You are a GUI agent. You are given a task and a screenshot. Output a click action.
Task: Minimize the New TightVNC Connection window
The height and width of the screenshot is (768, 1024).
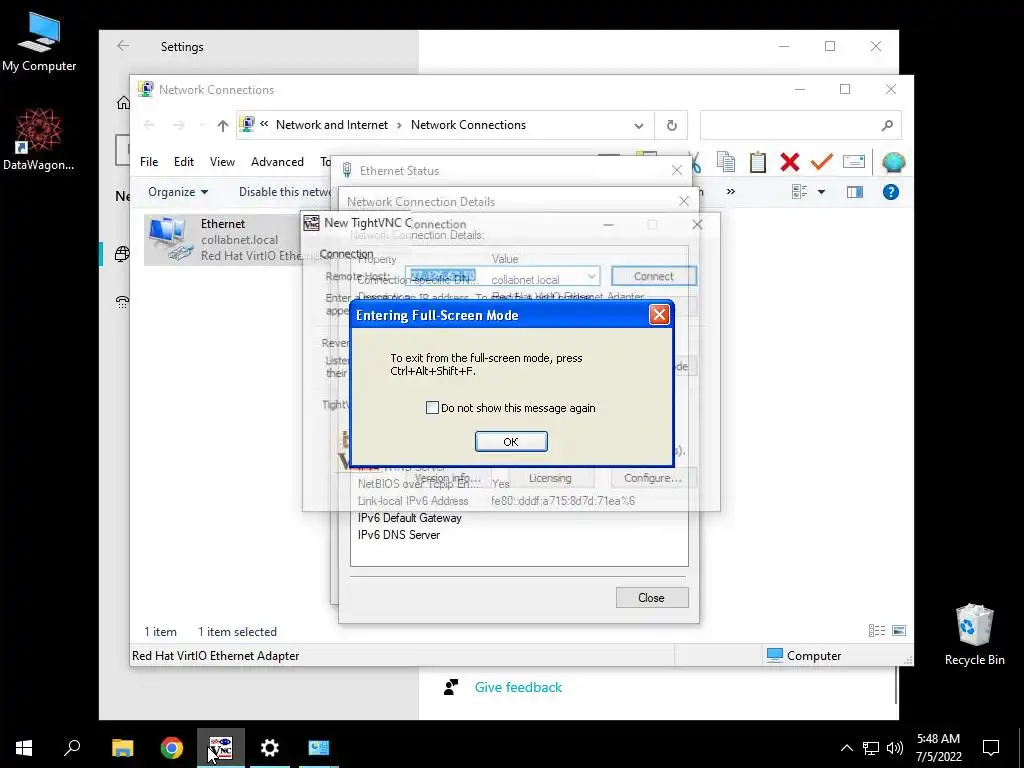coord(608,224)
